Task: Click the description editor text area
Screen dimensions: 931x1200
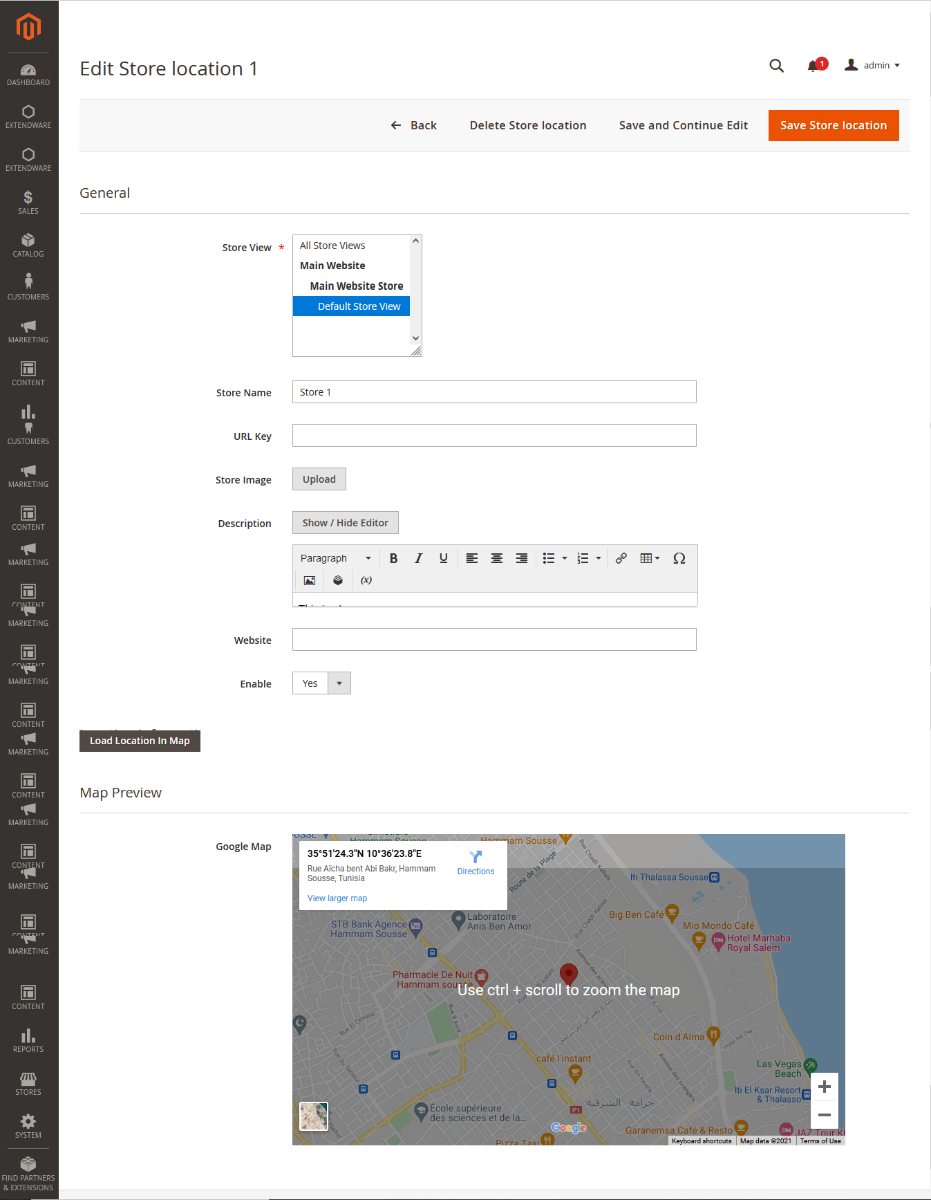Action: tap(494, 600)
